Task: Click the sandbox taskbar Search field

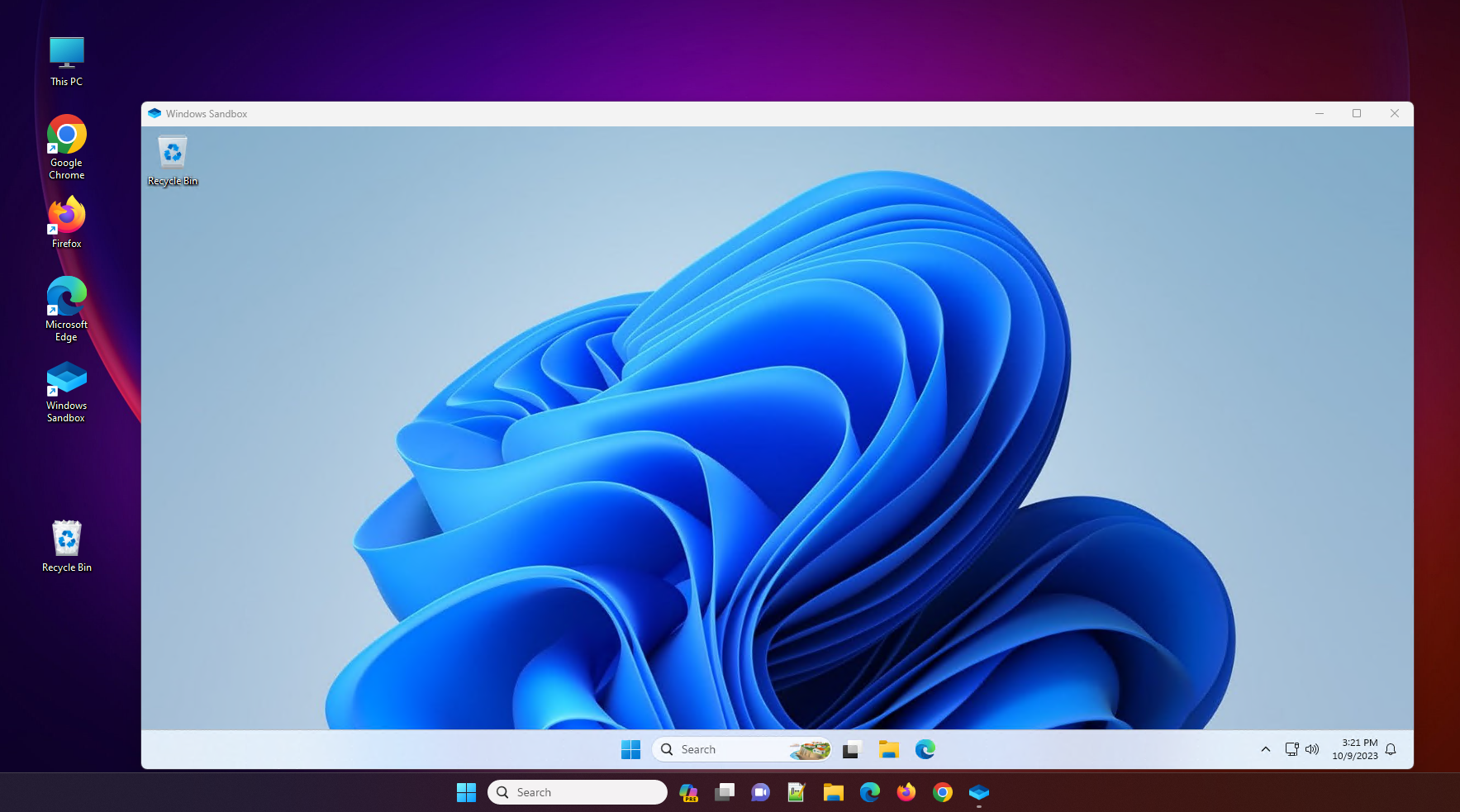Action: coord(727,749)
